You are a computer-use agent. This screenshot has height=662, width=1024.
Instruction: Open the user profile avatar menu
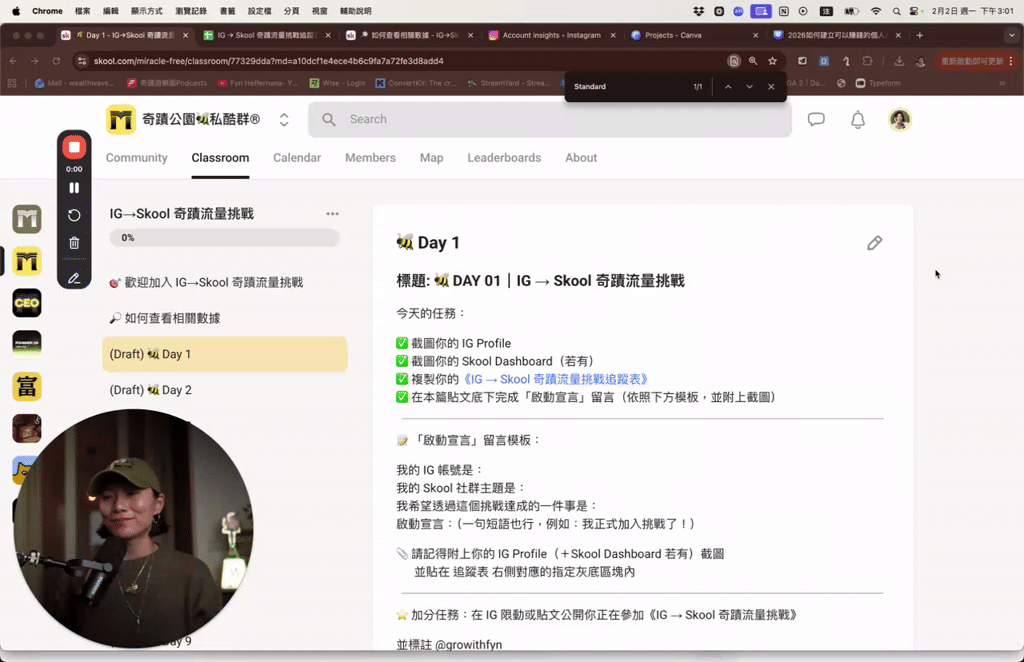(900, 119)
